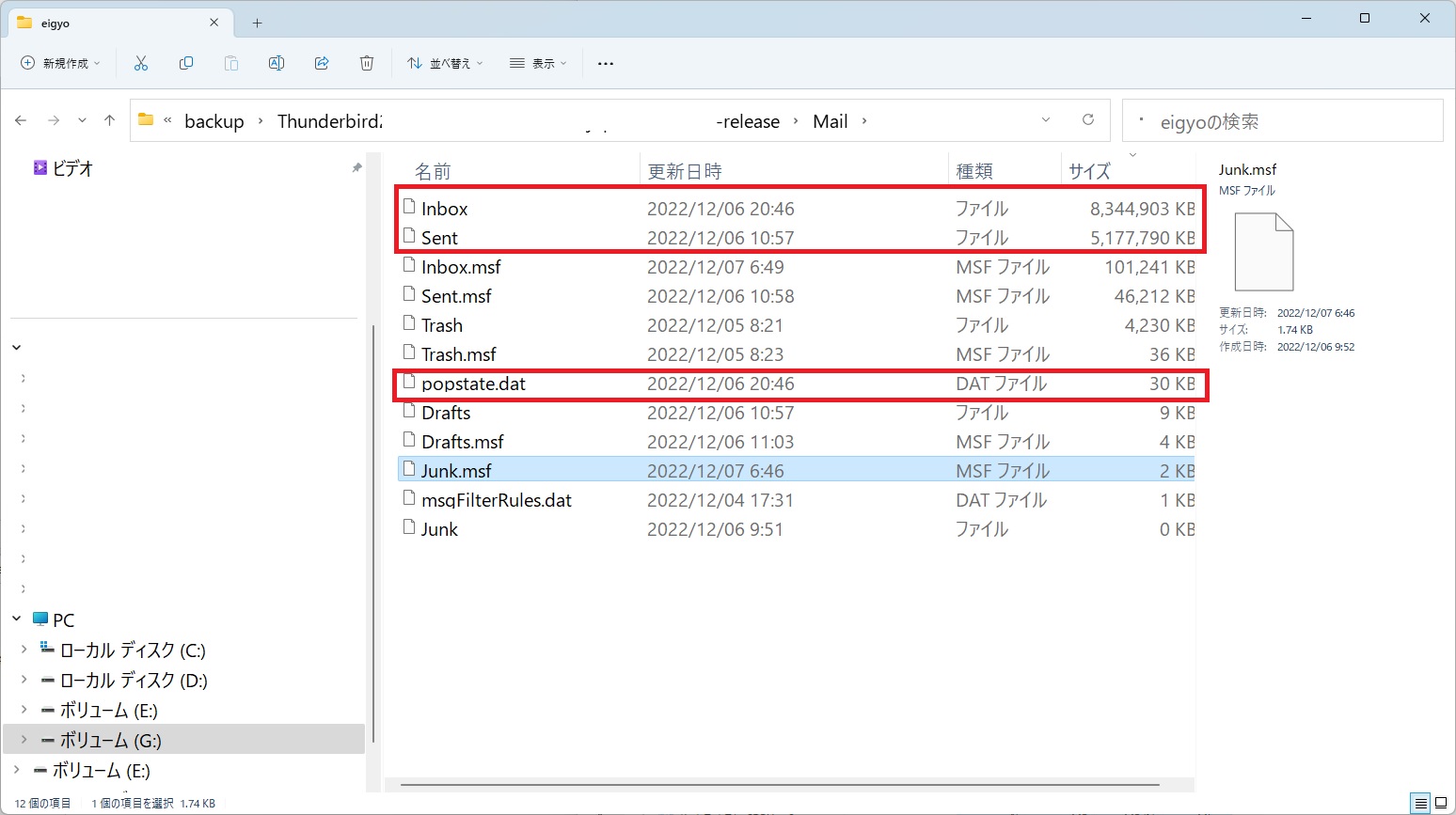1456x815 pixels.
Task: Open the 新規作成 (New) dropdown
Action: click(61, 63)
